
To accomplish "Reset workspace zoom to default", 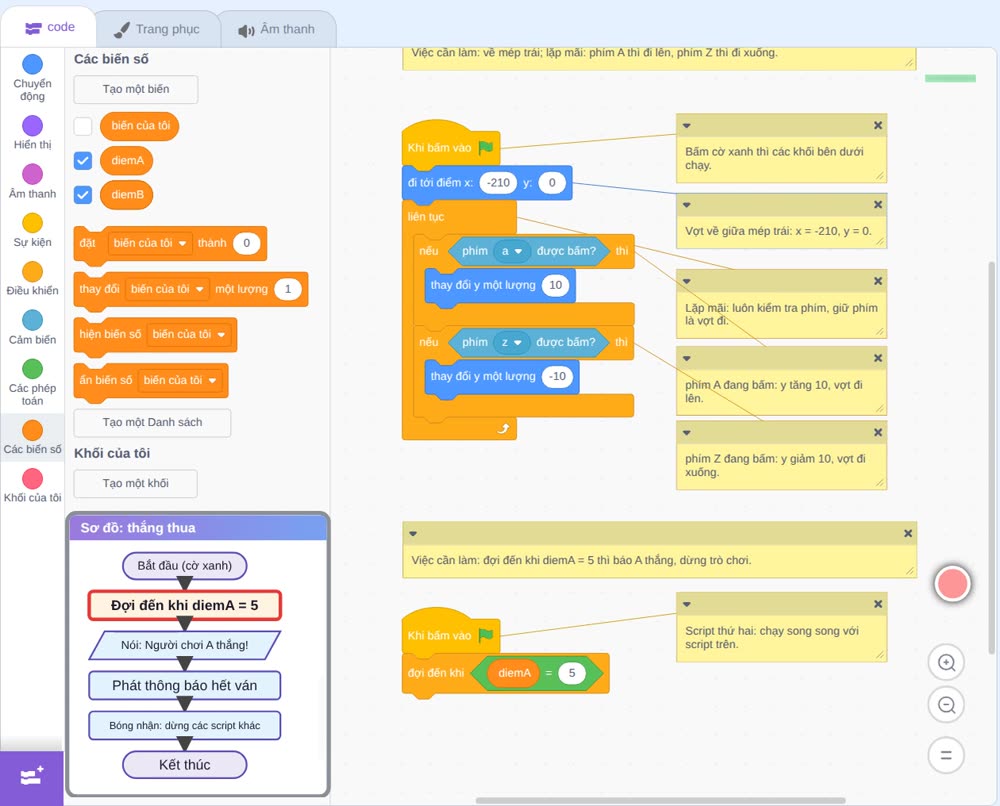I will pyautogui.click(x=946, y=756).
